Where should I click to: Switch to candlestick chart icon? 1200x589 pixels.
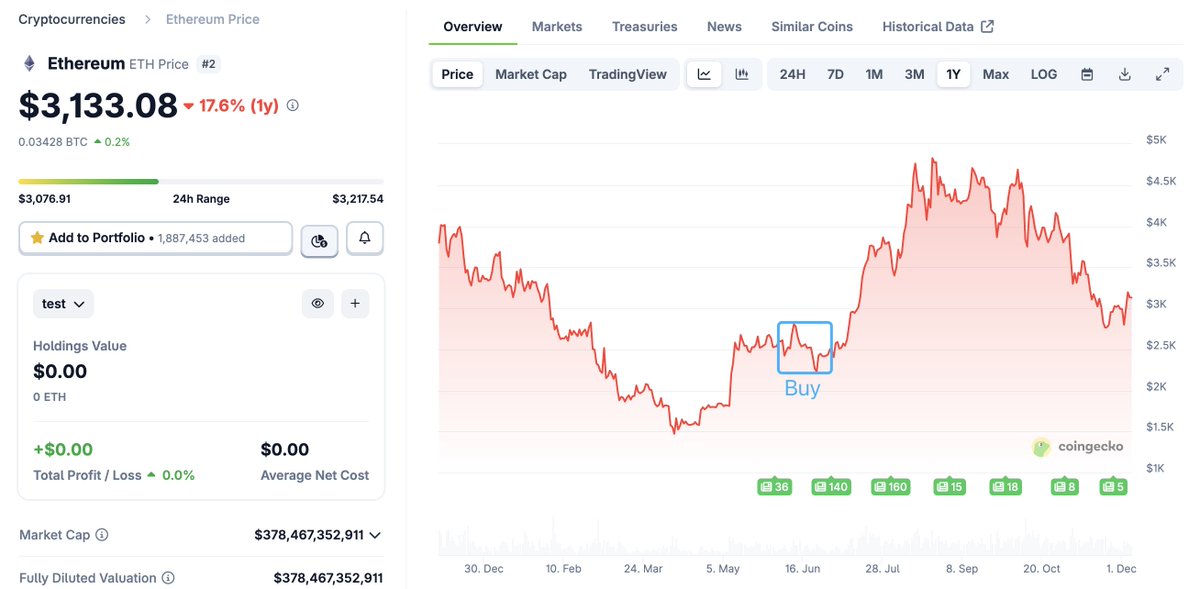[x=742, y=74]
